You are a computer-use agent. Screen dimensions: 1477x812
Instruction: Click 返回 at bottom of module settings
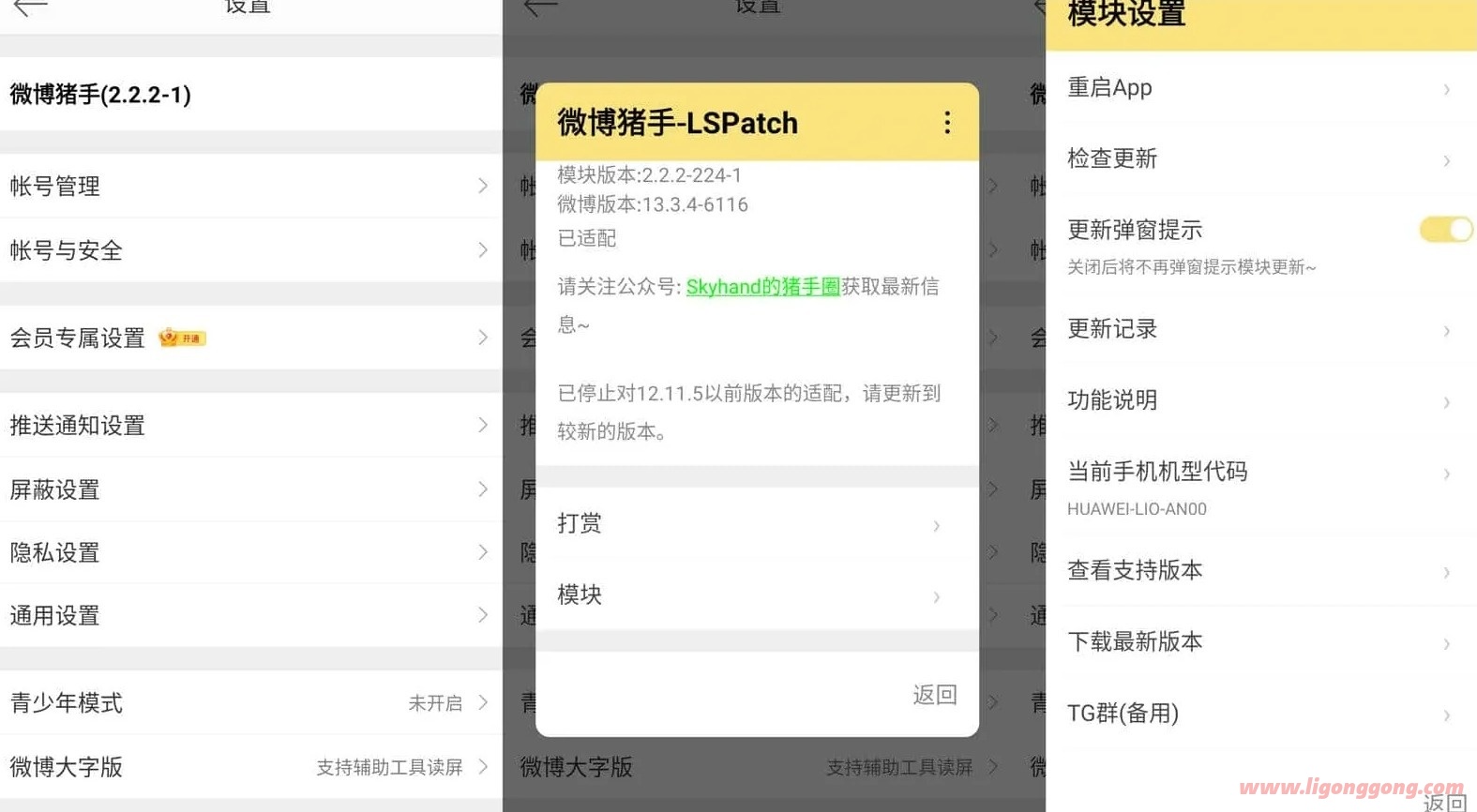(x=1444, y=802)
